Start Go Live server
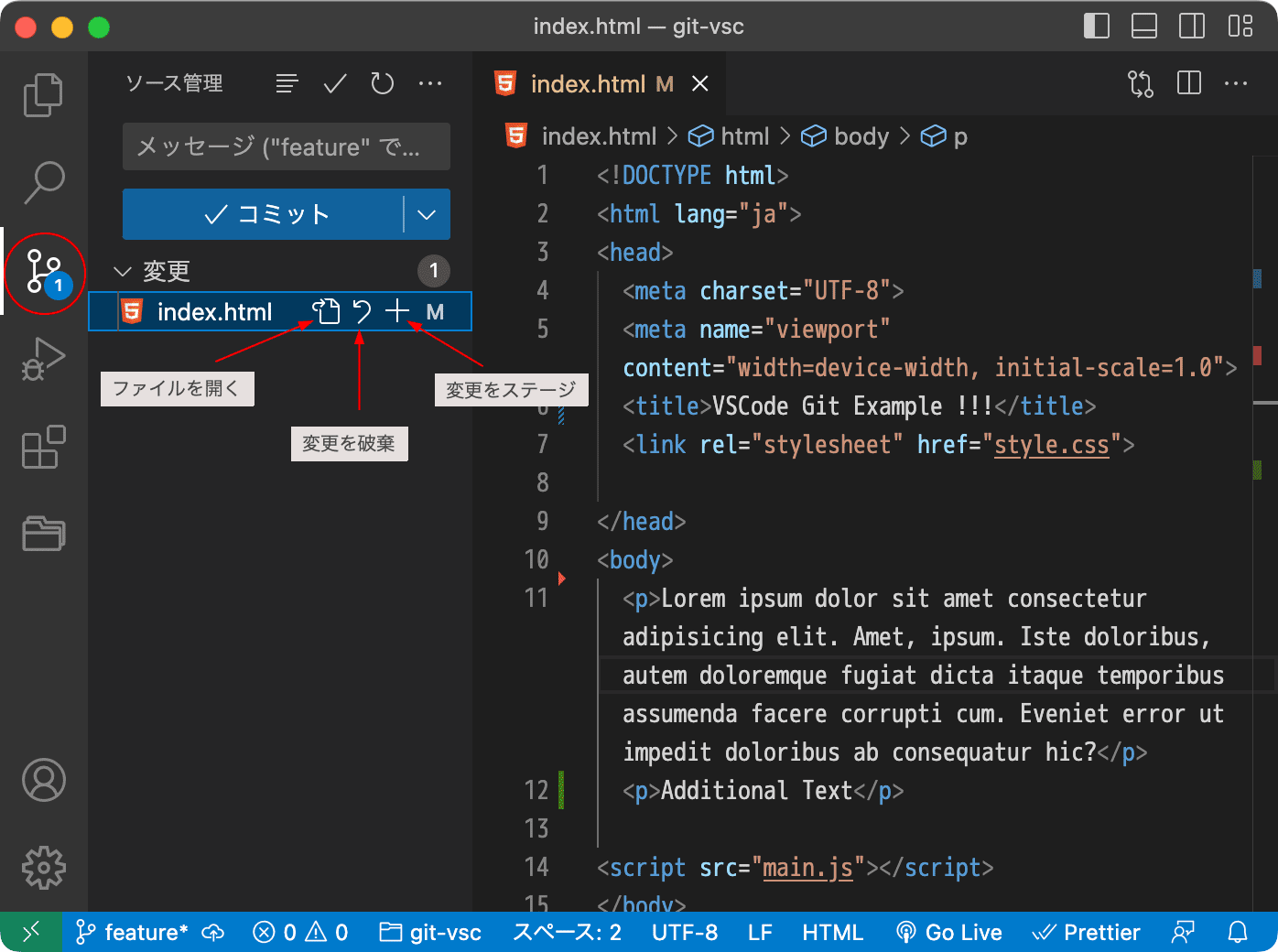 point(948,932)
